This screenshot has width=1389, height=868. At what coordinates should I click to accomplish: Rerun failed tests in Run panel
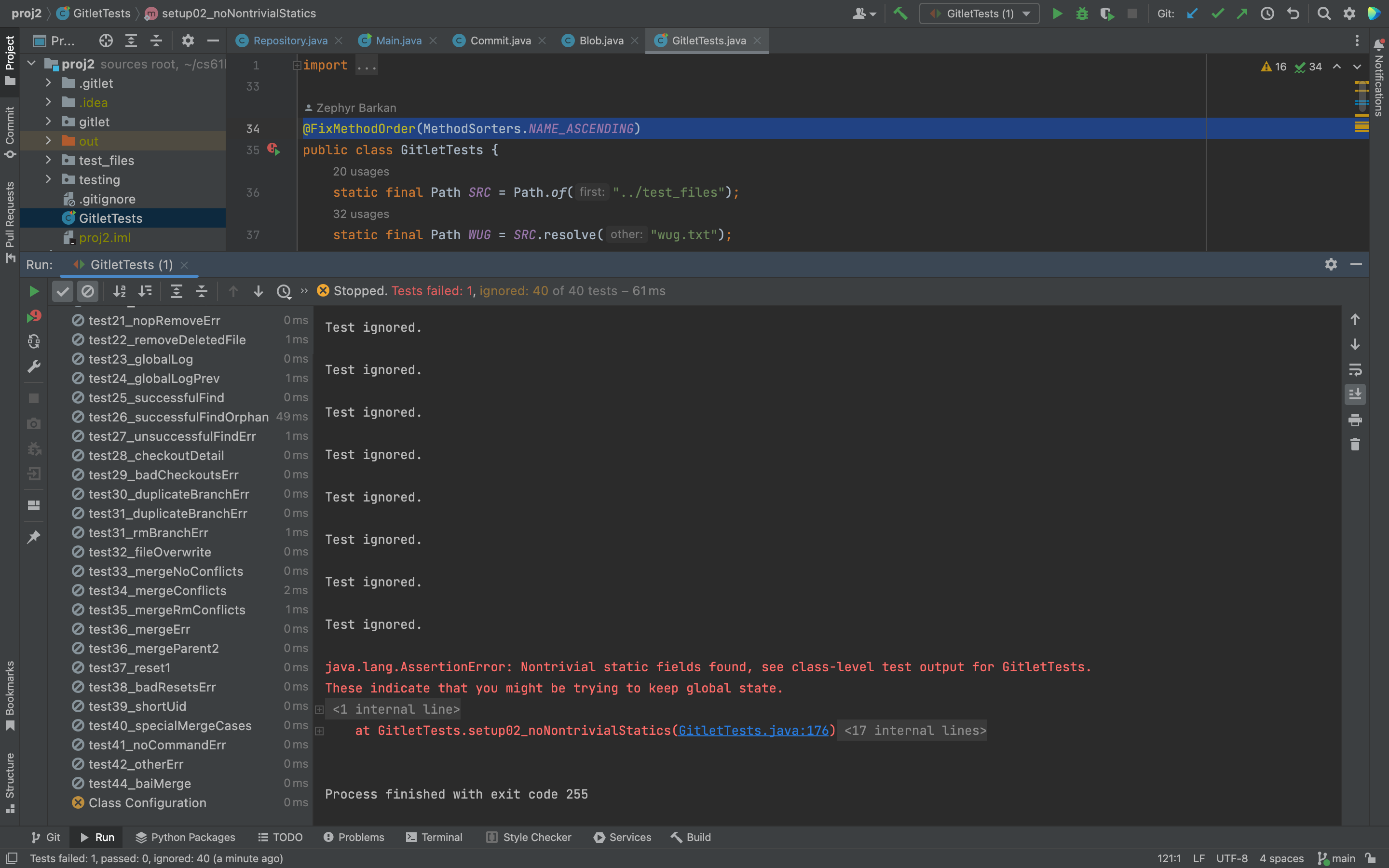point(34,316)
